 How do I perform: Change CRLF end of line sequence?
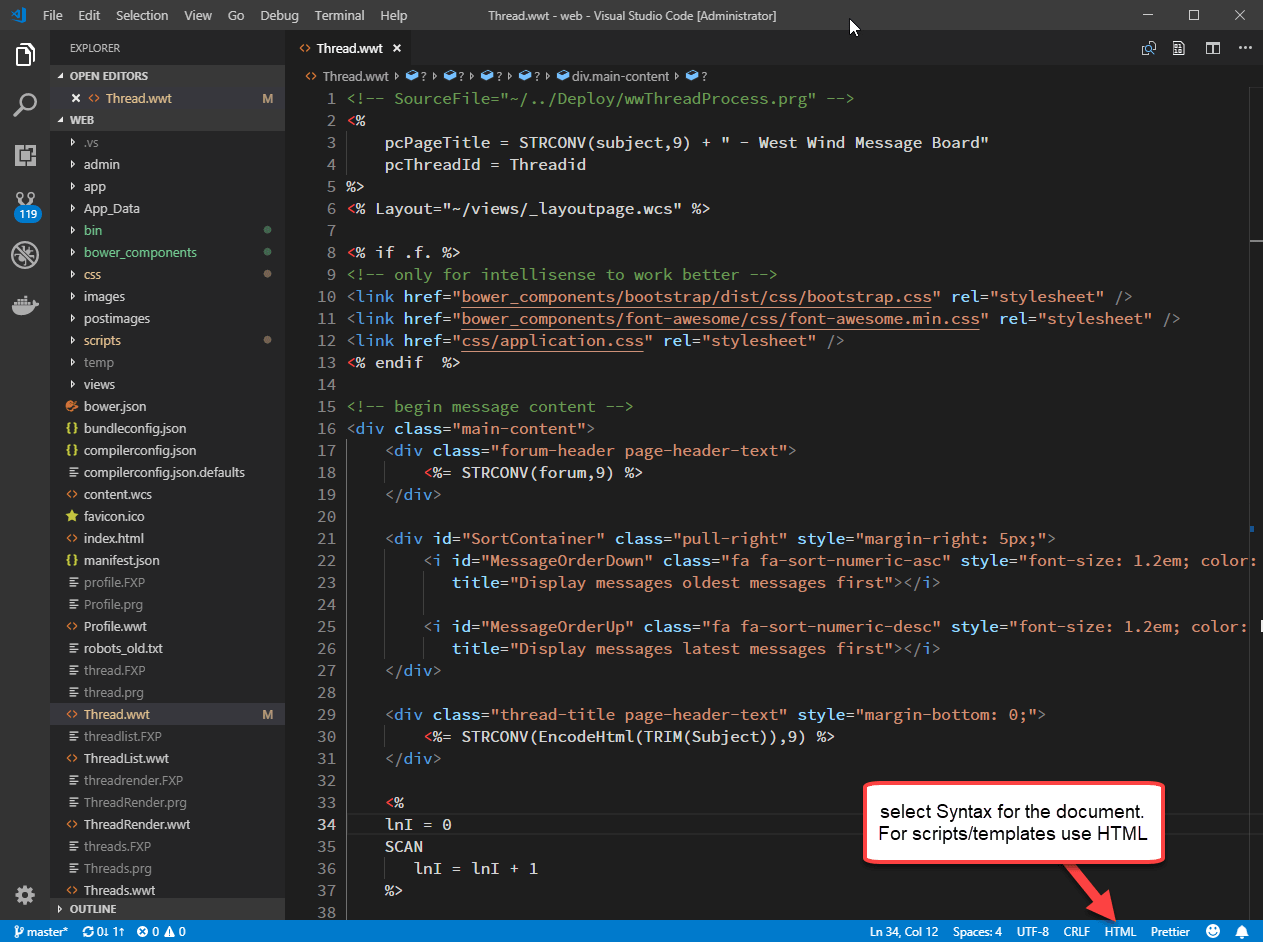[1076, 932]
